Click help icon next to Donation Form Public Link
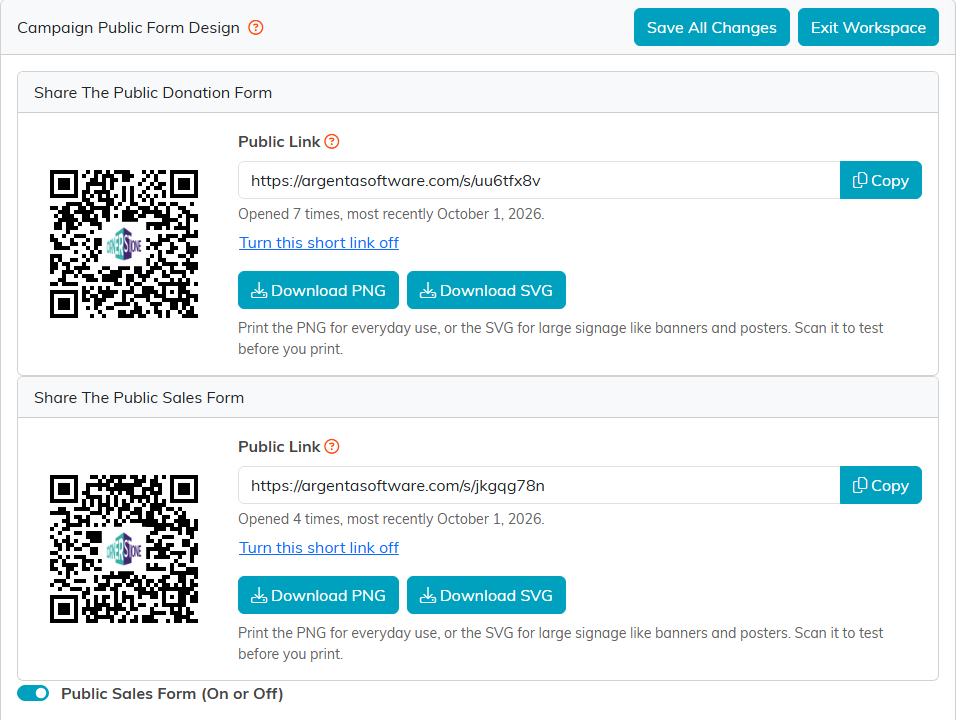 (x=332, y=141)
